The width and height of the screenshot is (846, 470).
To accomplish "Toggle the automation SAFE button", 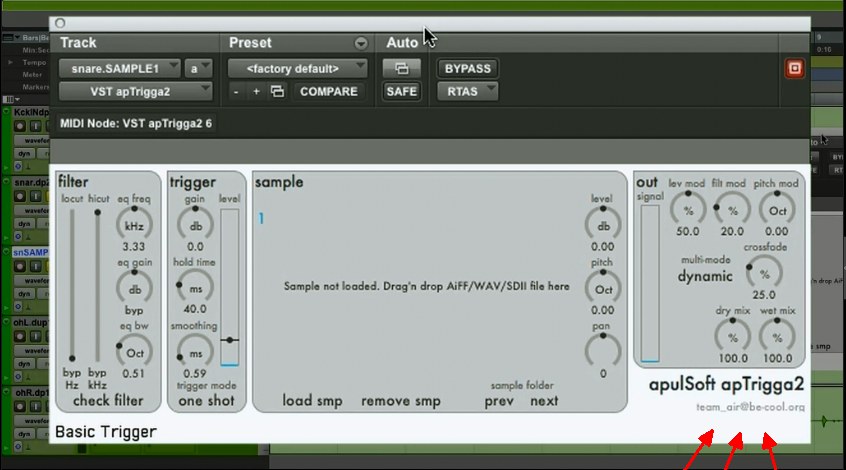I will click(x=401, y=91).
